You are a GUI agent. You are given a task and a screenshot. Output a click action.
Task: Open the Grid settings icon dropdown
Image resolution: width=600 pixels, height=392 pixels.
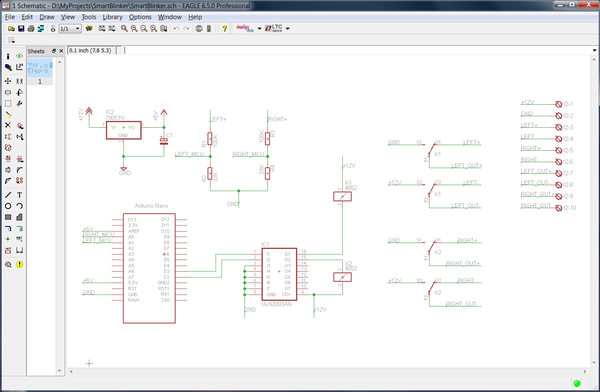tap(11, 40)
